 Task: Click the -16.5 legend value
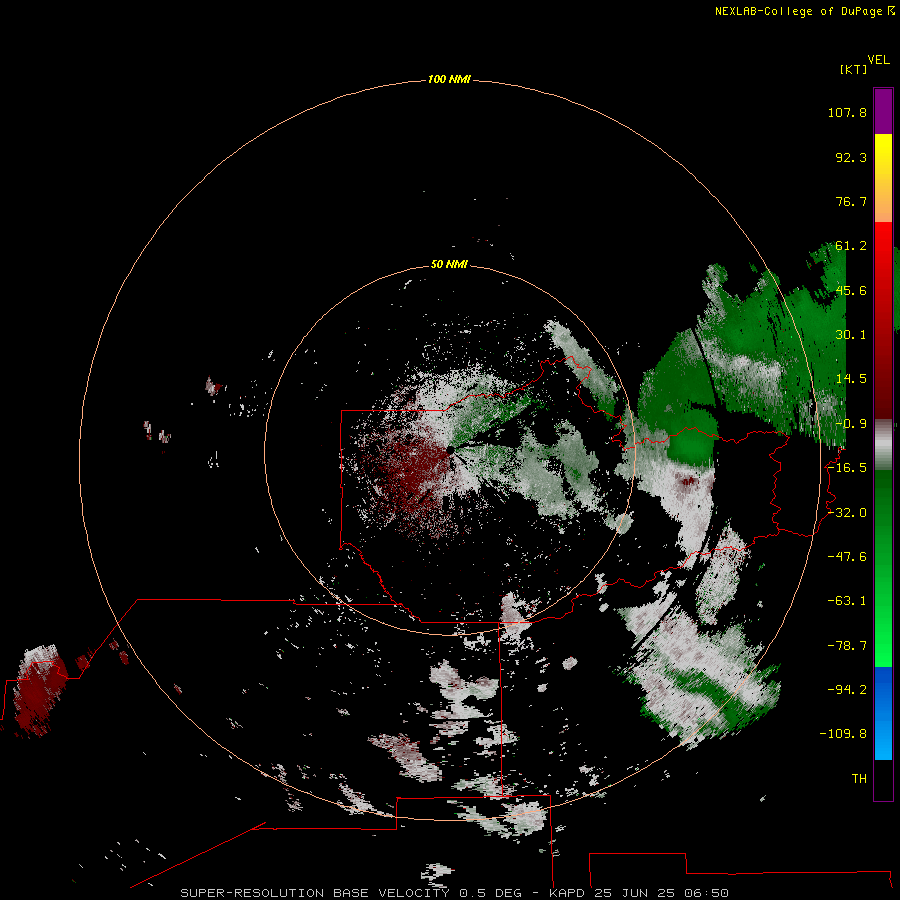point(847,468)
